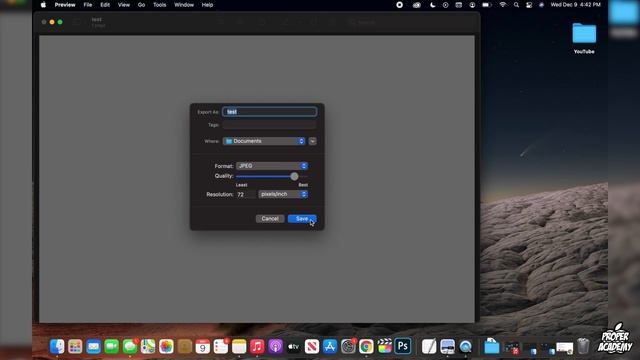Click the menu bar date and time
Image resolution: width=640 pixels, height=360 pixels.
coord(576,5)
